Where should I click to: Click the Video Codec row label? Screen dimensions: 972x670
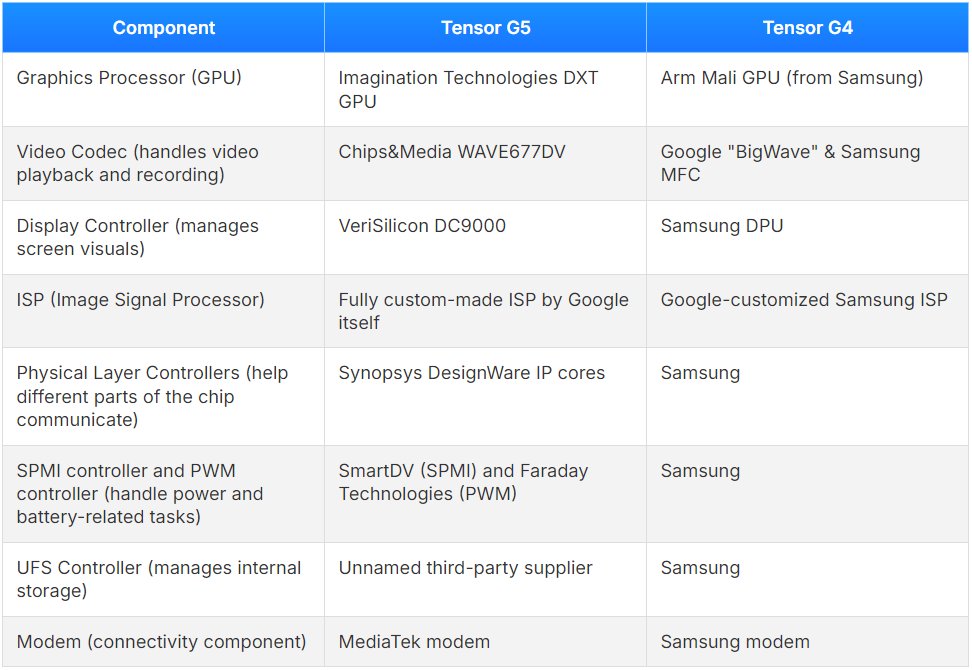click(138, 163)
